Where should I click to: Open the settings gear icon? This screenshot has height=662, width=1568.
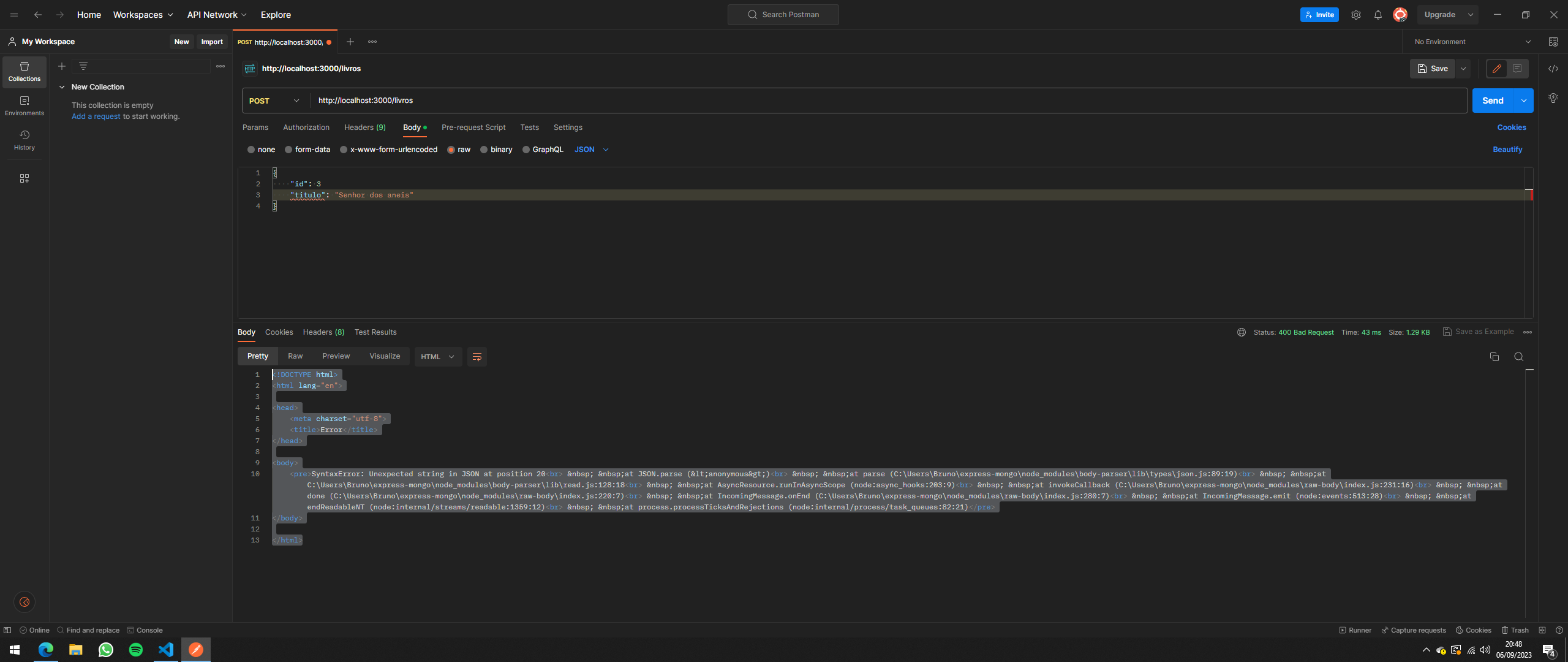click(1356, 15)
